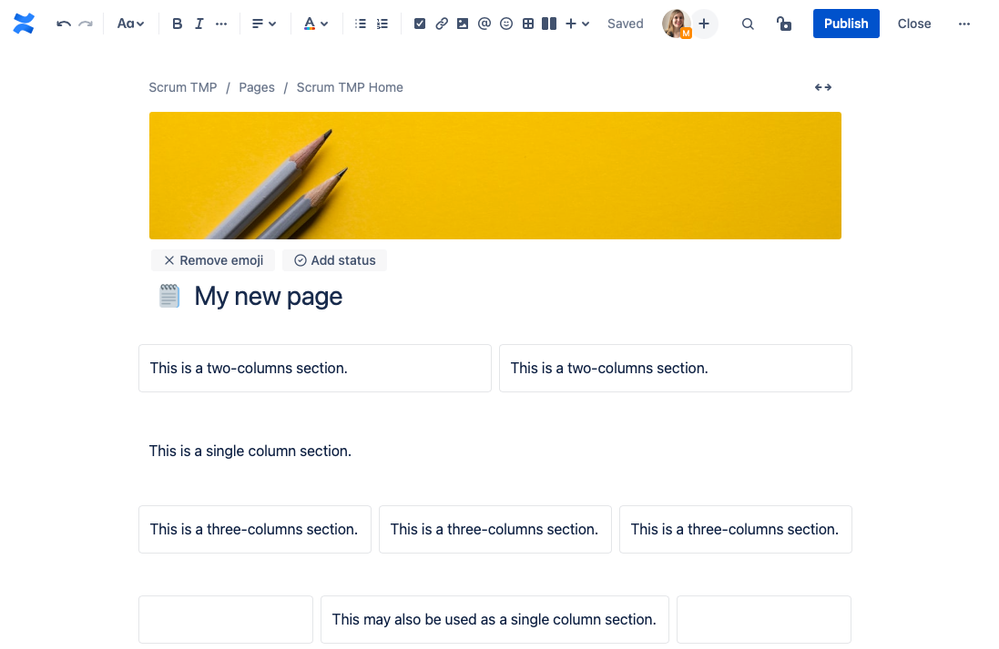Add a layout section with the columns icon
This screenshot has height=649, width=999.
pos(549,23)
